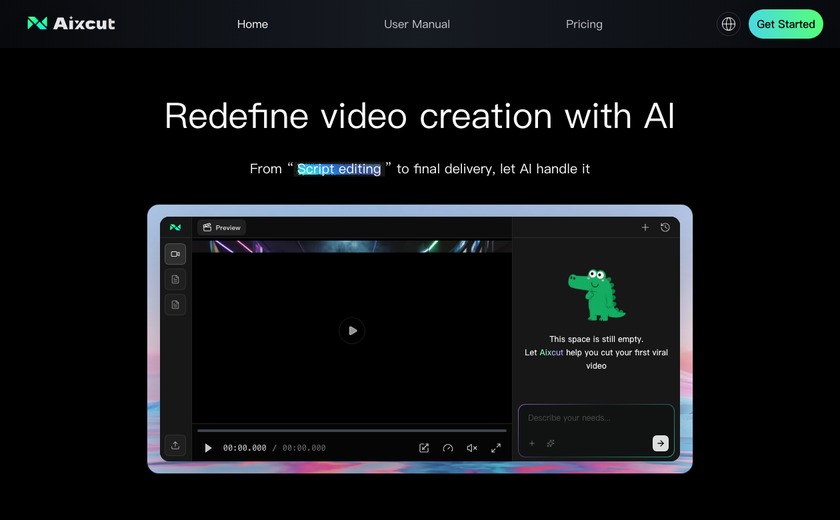
Task: Click the video progress bar
Action: click(352, 430)
